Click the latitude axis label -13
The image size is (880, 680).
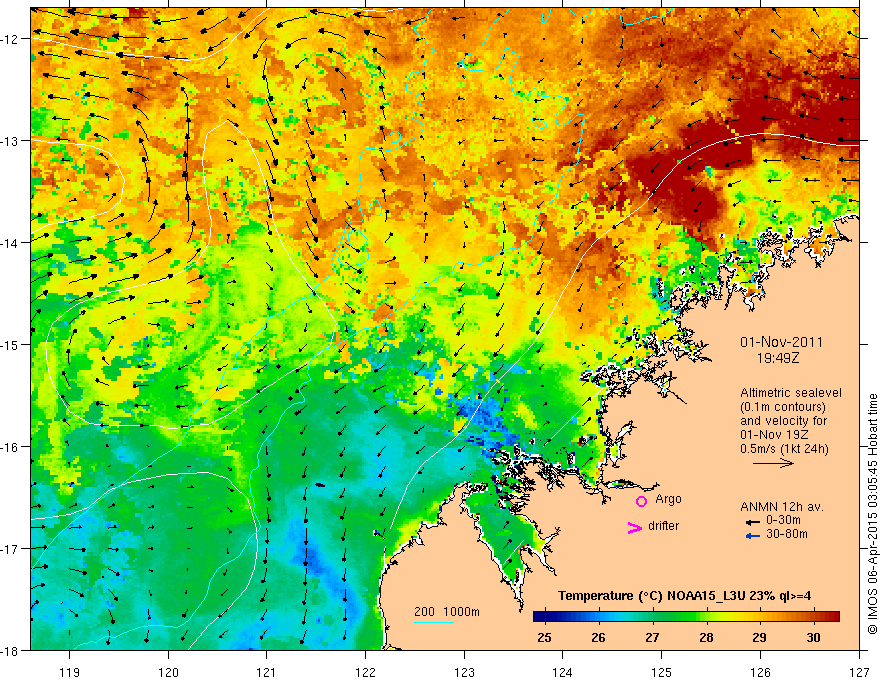coord(11,141)
